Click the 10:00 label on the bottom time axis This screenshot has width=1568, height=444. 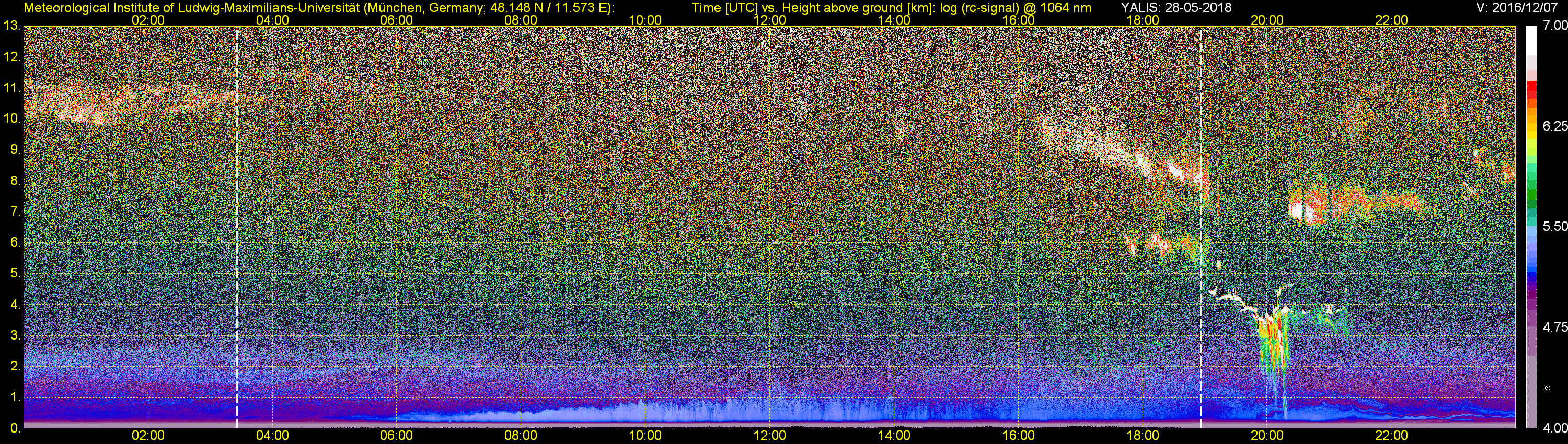pyautogui.click(x=645, y=436)
